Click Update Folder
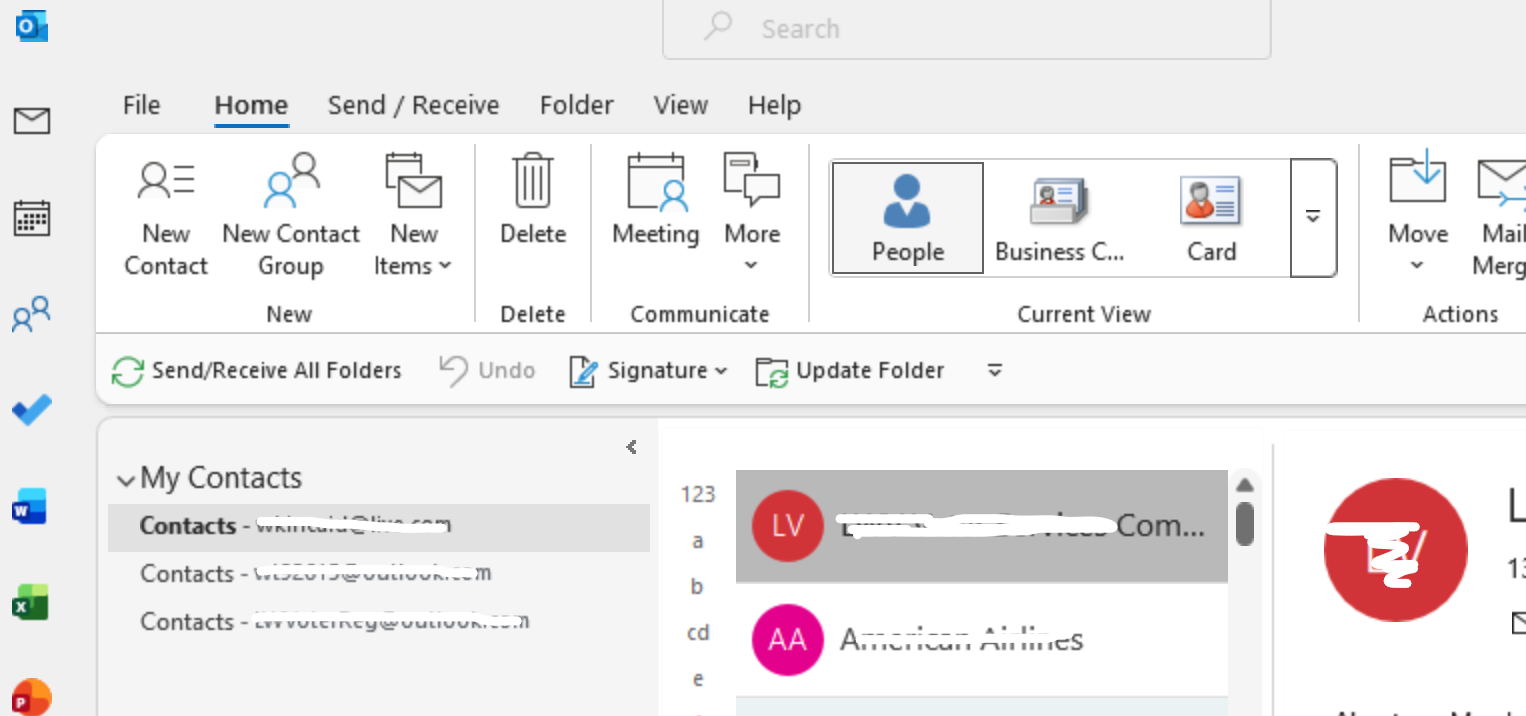 (849, 371)
